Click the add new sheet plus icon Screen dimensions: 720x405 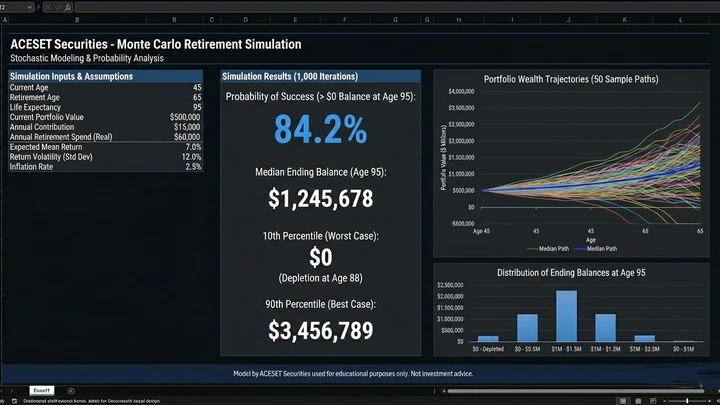[70, 388]
